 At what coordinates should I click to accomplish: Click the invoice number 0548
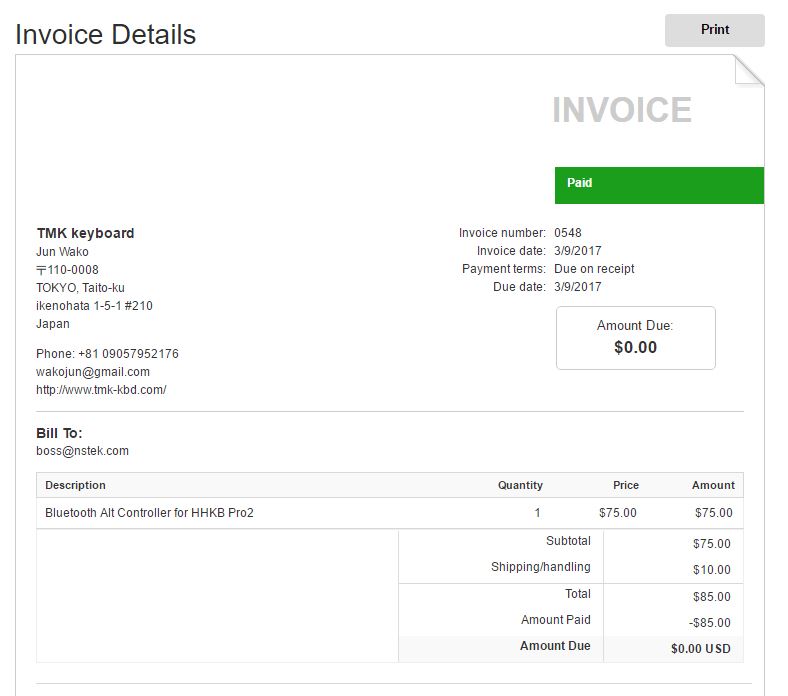point(567,233)
